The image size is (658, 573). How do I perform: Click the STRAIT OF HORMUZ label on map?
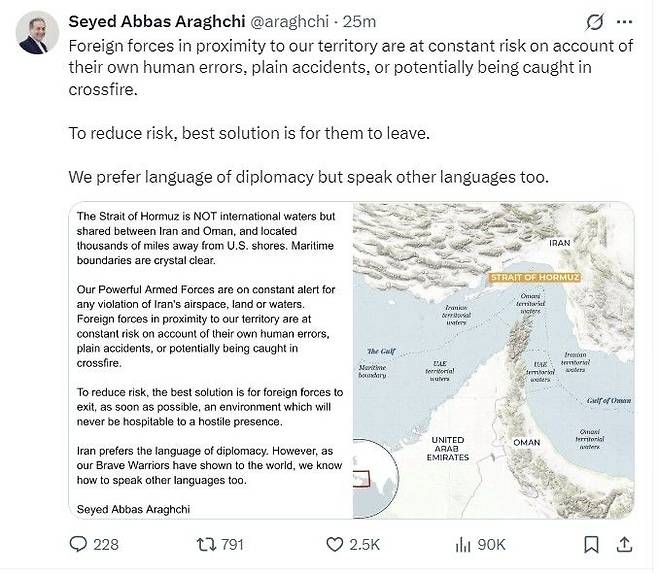[x=535, y=277]
